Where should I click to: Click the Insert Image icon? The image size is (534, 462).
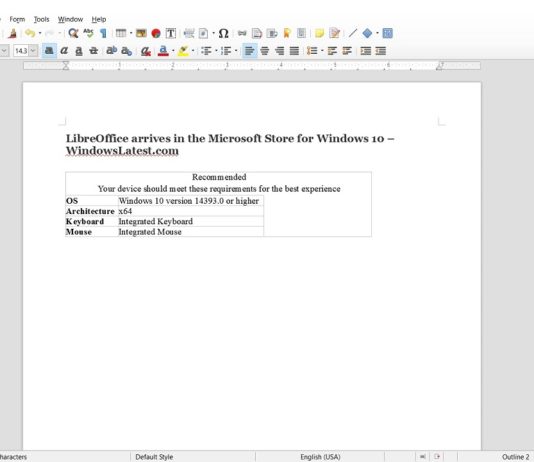[x=141, y=33]
